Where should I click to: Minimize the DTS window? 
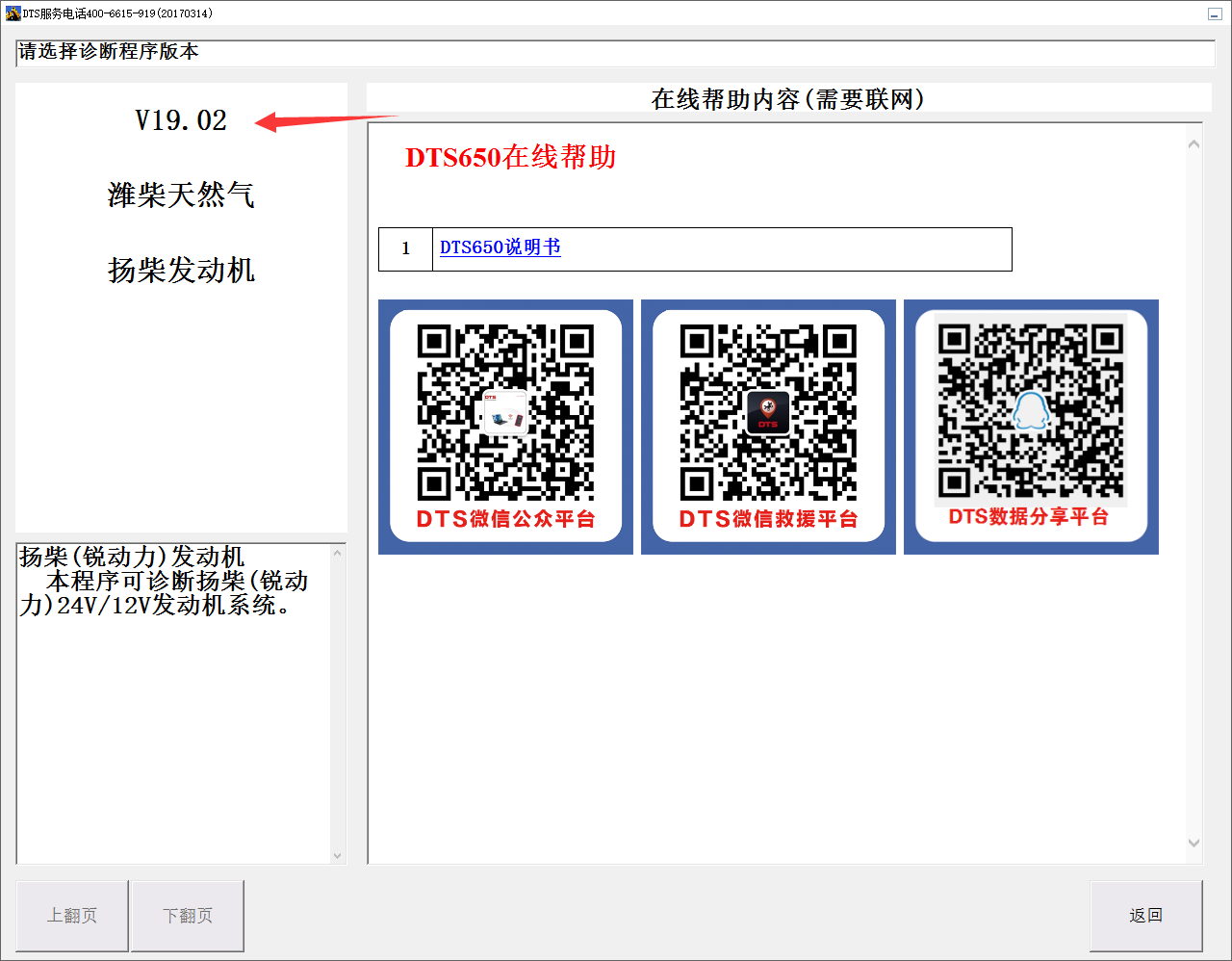pyautogui.click(x=1215, y=14)
